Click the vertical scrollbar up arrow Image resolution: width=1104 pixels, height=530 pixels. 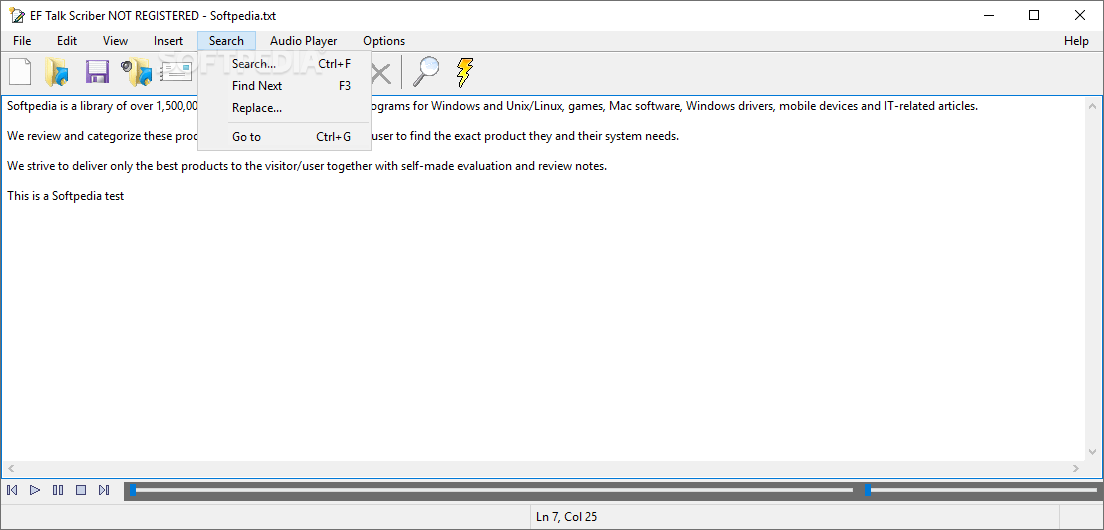(x=1093, y=106)
